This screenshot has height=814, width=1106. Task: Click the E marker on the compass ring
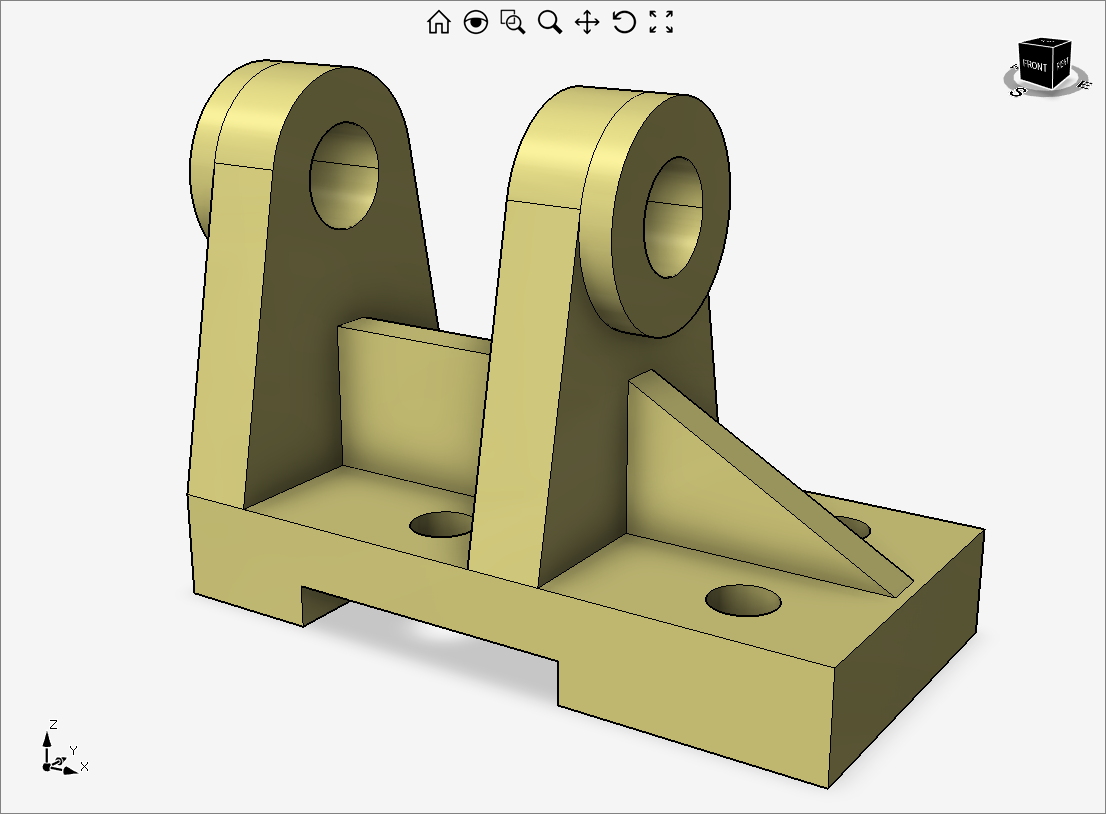1082,86
